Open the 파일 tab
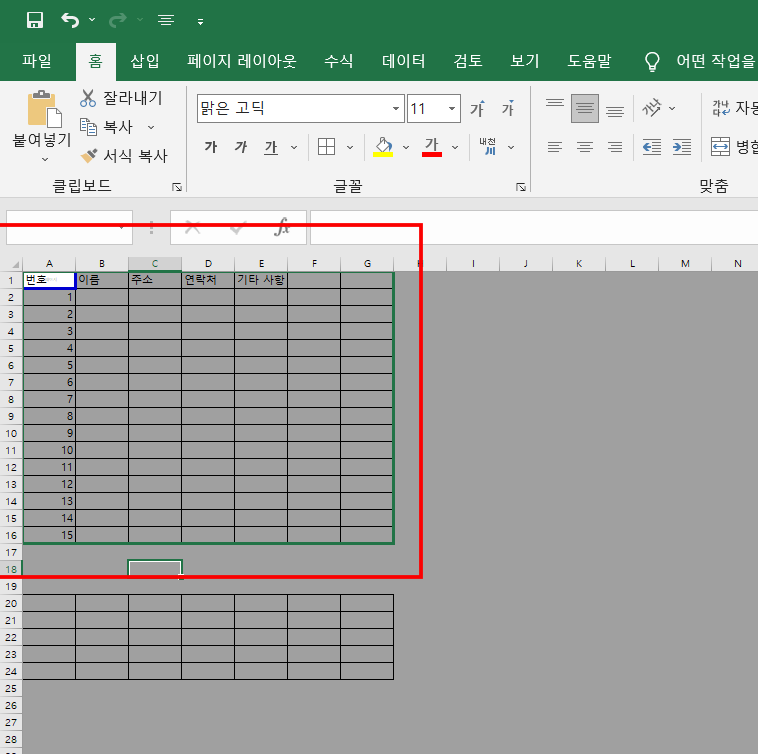The image size is (758, 754). tap(37, 61)
